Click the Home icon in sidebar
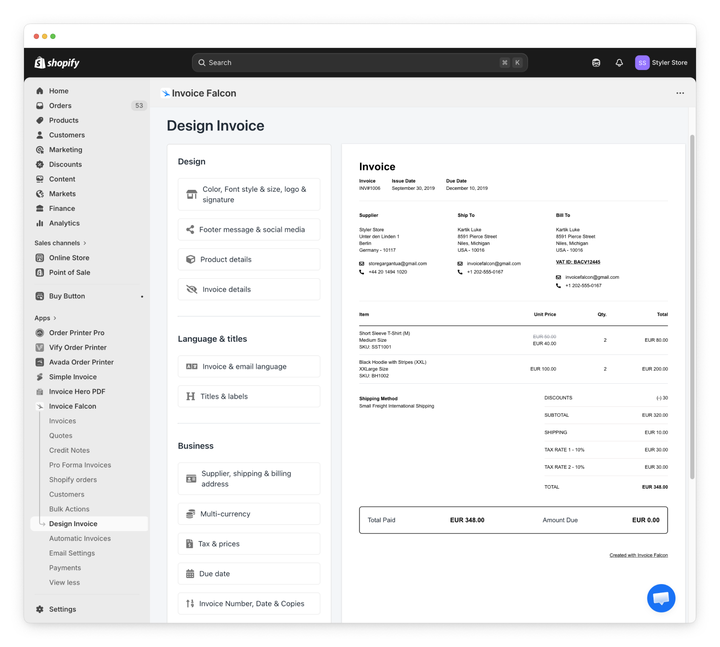The width and height of the screenshot is (720, 647). [40, 91]
